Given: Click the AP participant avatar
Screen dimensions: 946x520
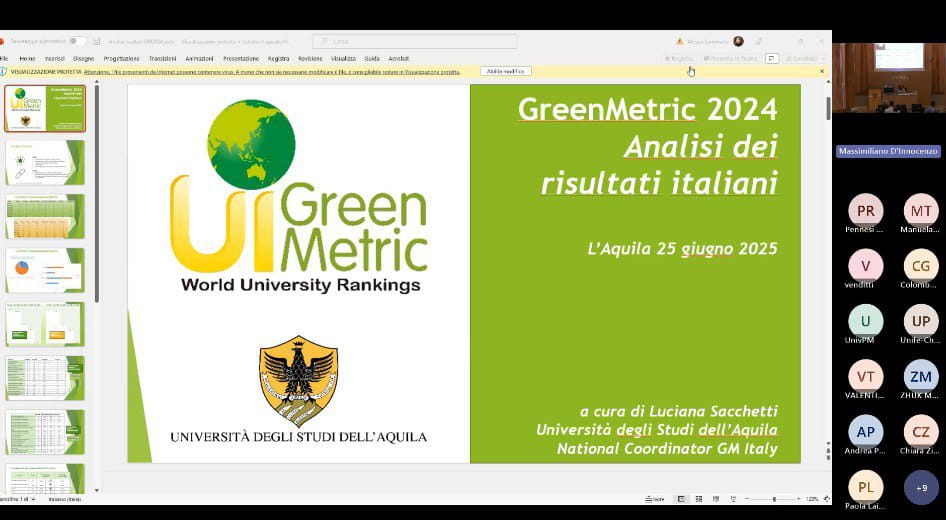Looking at the screenshot, I should 866,432.
